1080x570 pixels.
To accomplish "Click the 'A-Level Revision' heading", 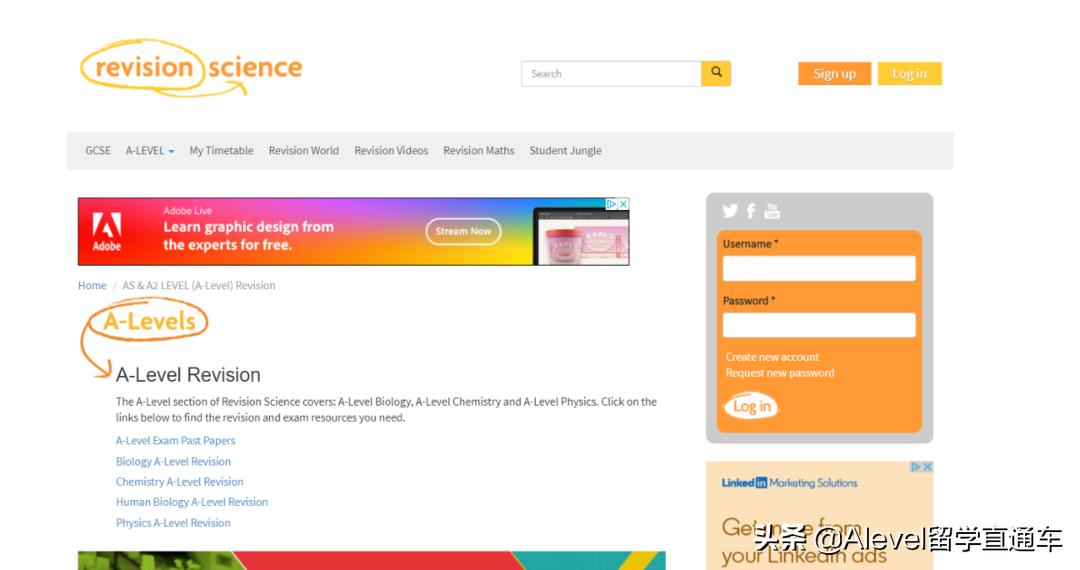I will [x=188, y=374].
